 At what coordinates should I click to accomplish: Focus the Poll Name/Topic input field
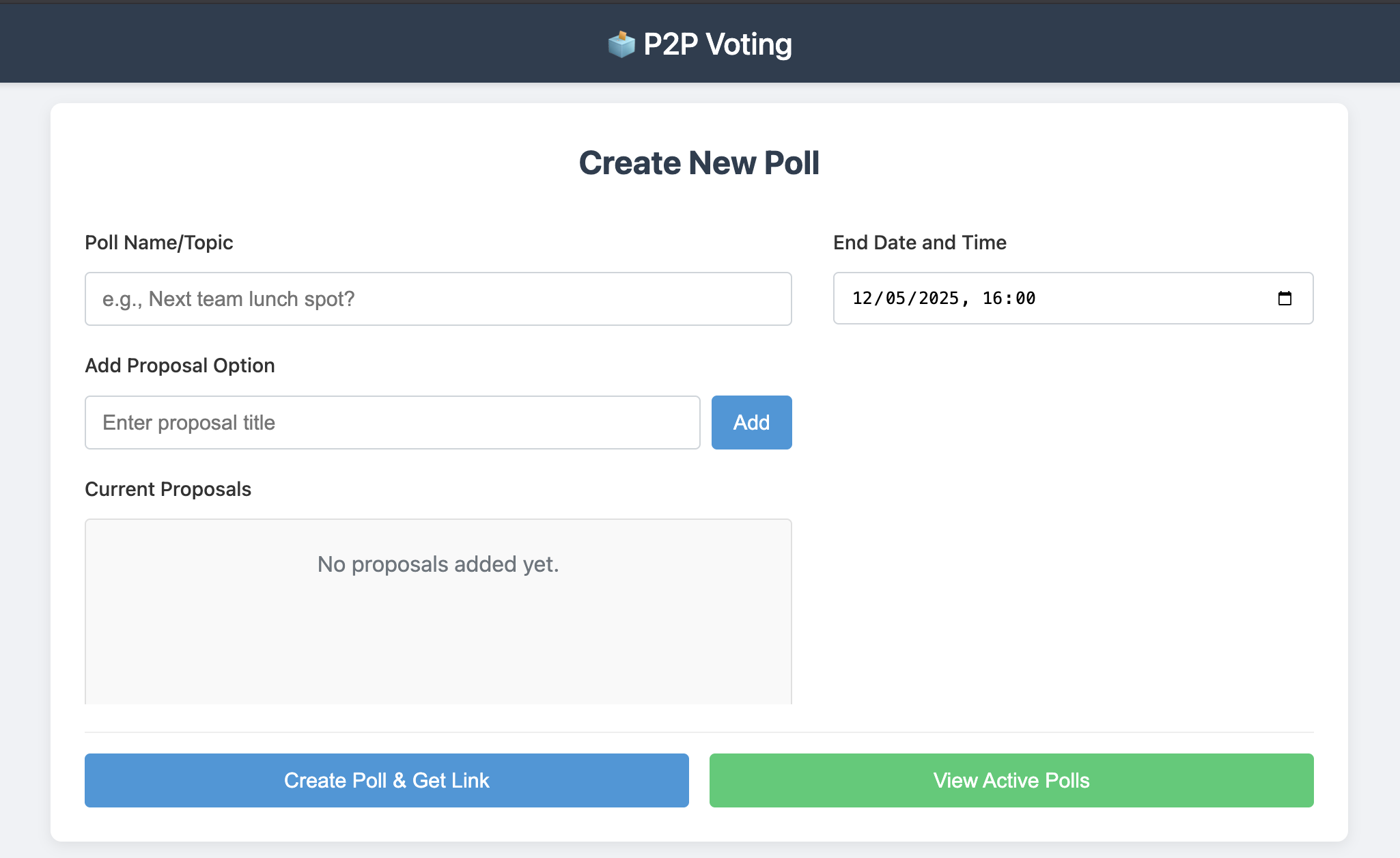tap(438, 299)
